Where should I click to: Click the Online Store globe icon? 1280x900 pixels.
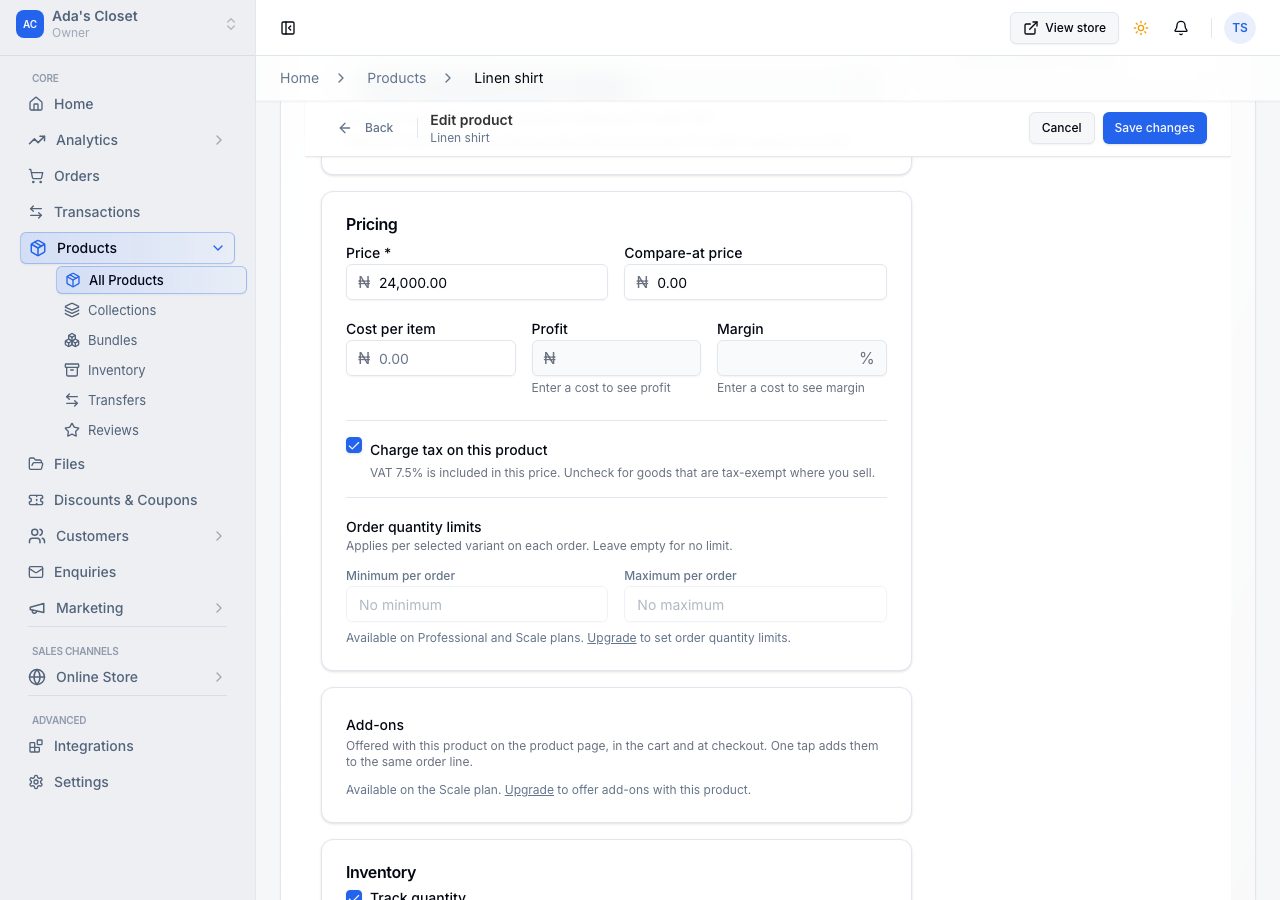point(37,677)
